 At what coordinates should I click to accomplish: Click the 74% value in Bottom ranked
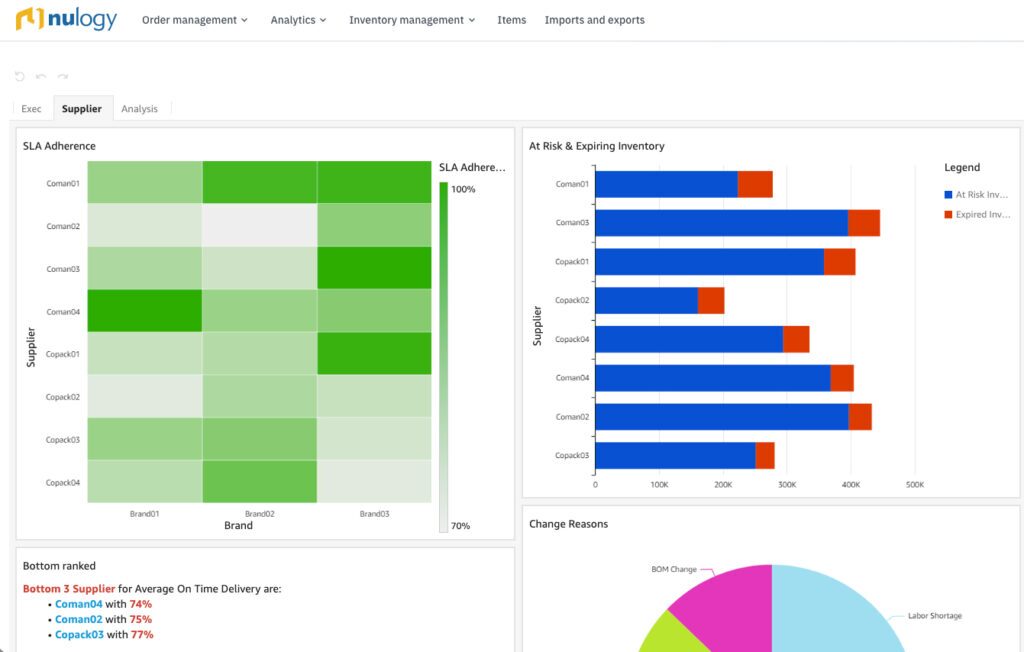140,604
